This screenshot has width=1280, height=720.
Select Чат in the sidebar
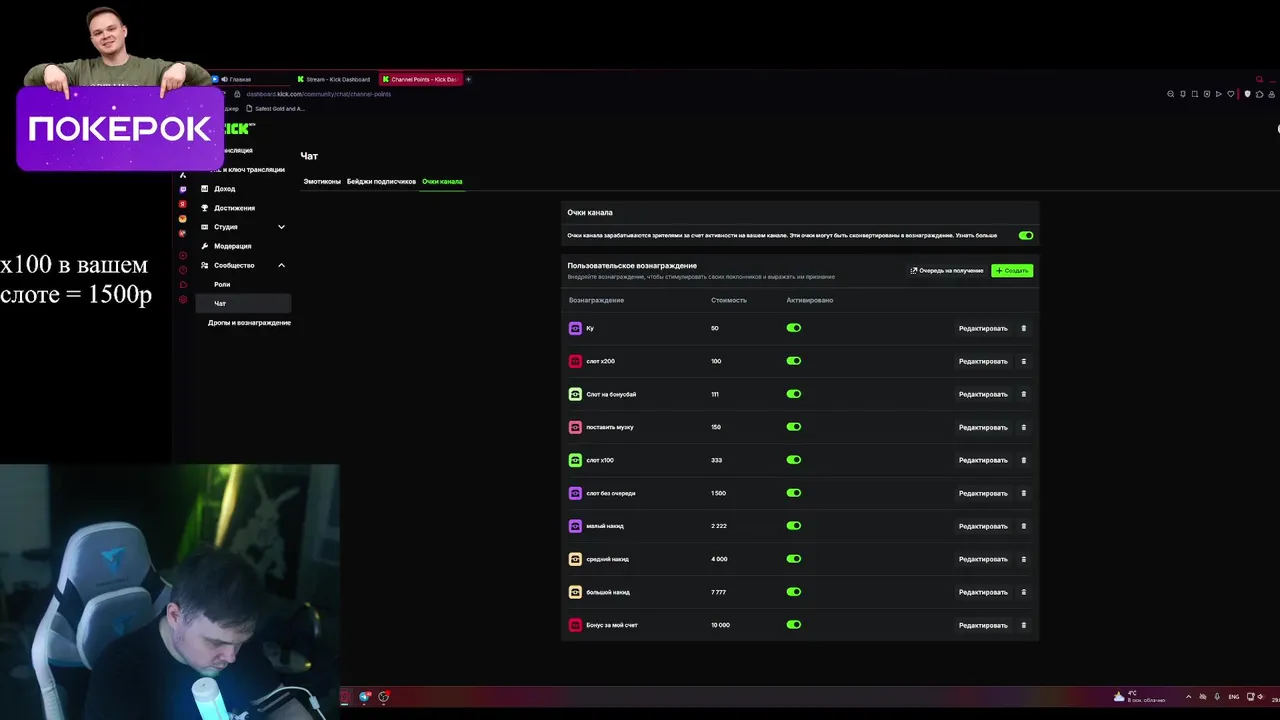point(243,303)
